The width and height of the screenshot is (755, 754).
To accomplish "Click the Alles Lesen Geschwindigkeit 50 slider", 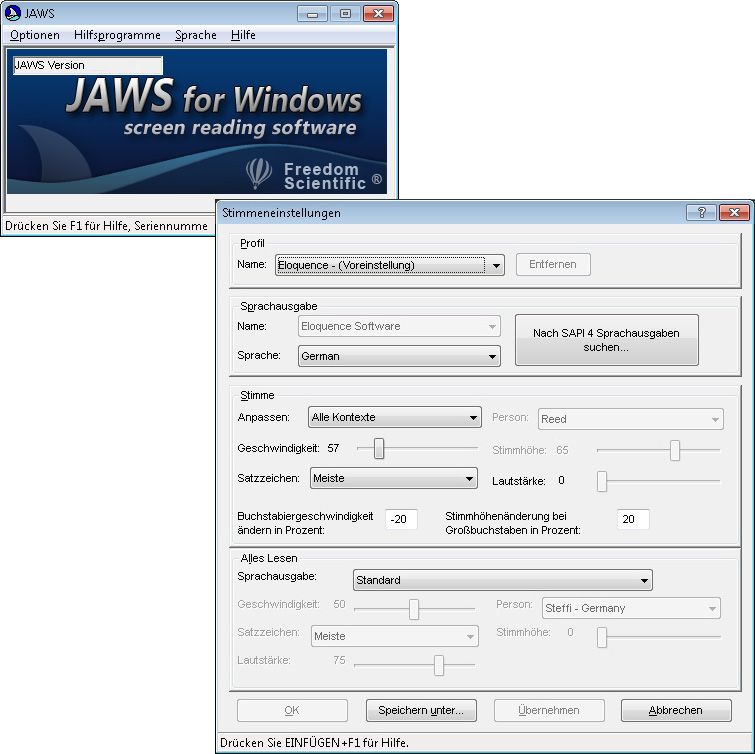I will pyautogui.click(x=414, y=609).
